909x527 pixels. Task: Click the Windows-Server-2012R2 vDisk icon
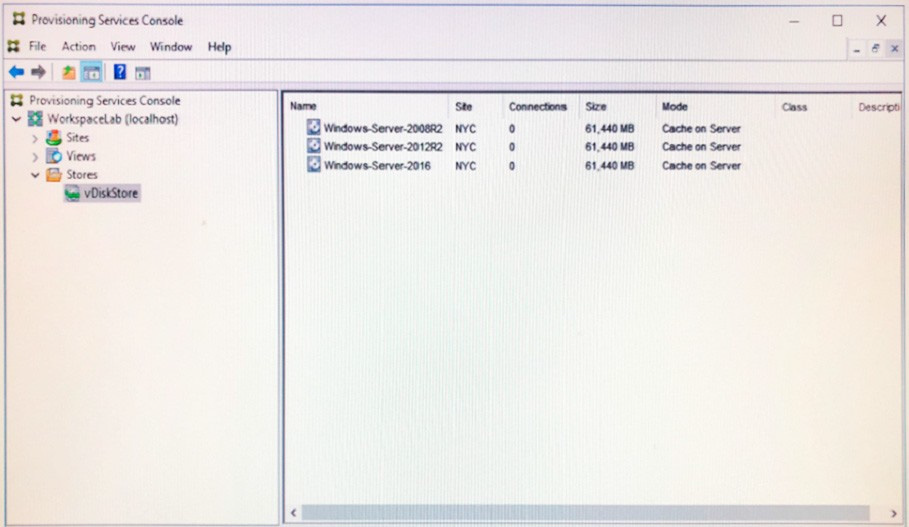click(x=314, y=146)
